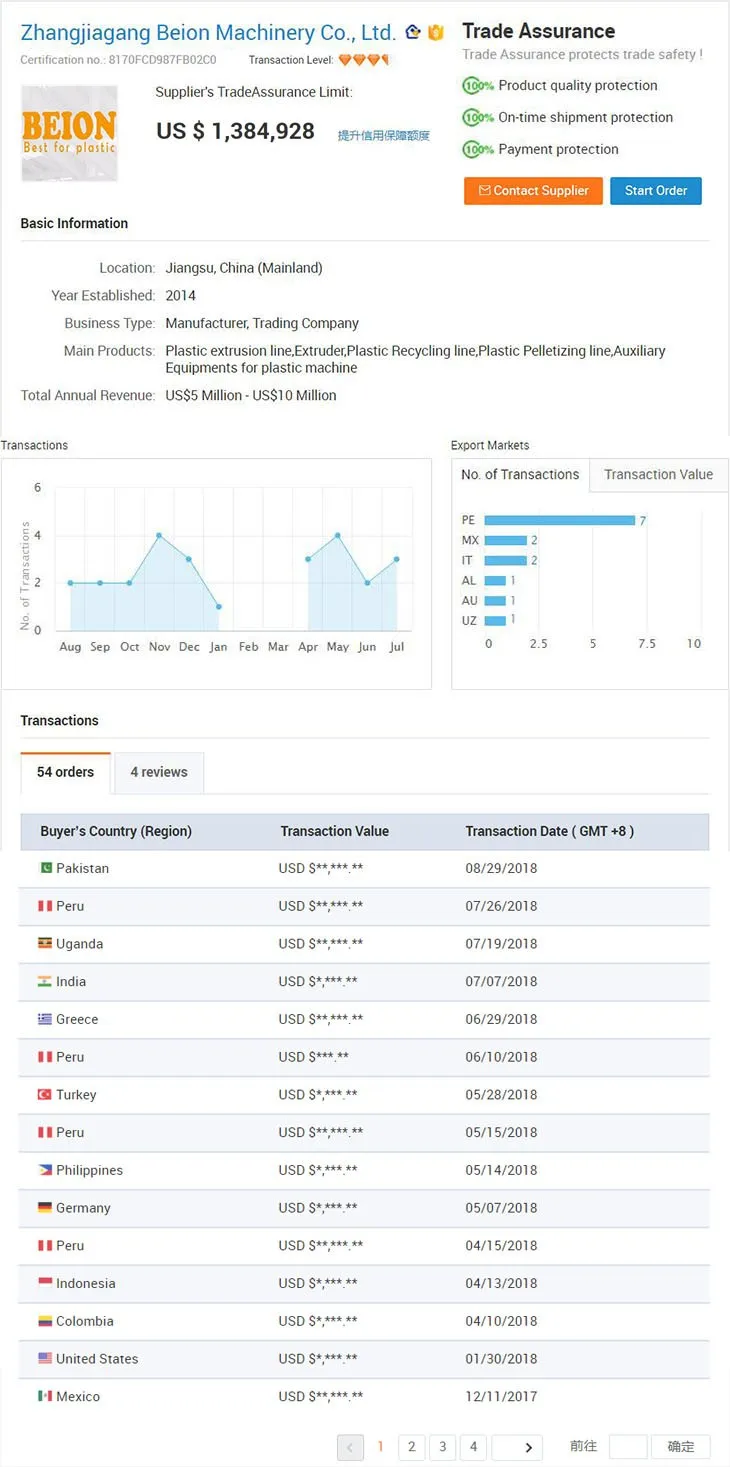Click the date 05/28/2018
The height and width of the screenshot is (1467, 730).
[x=501, y=1094]
